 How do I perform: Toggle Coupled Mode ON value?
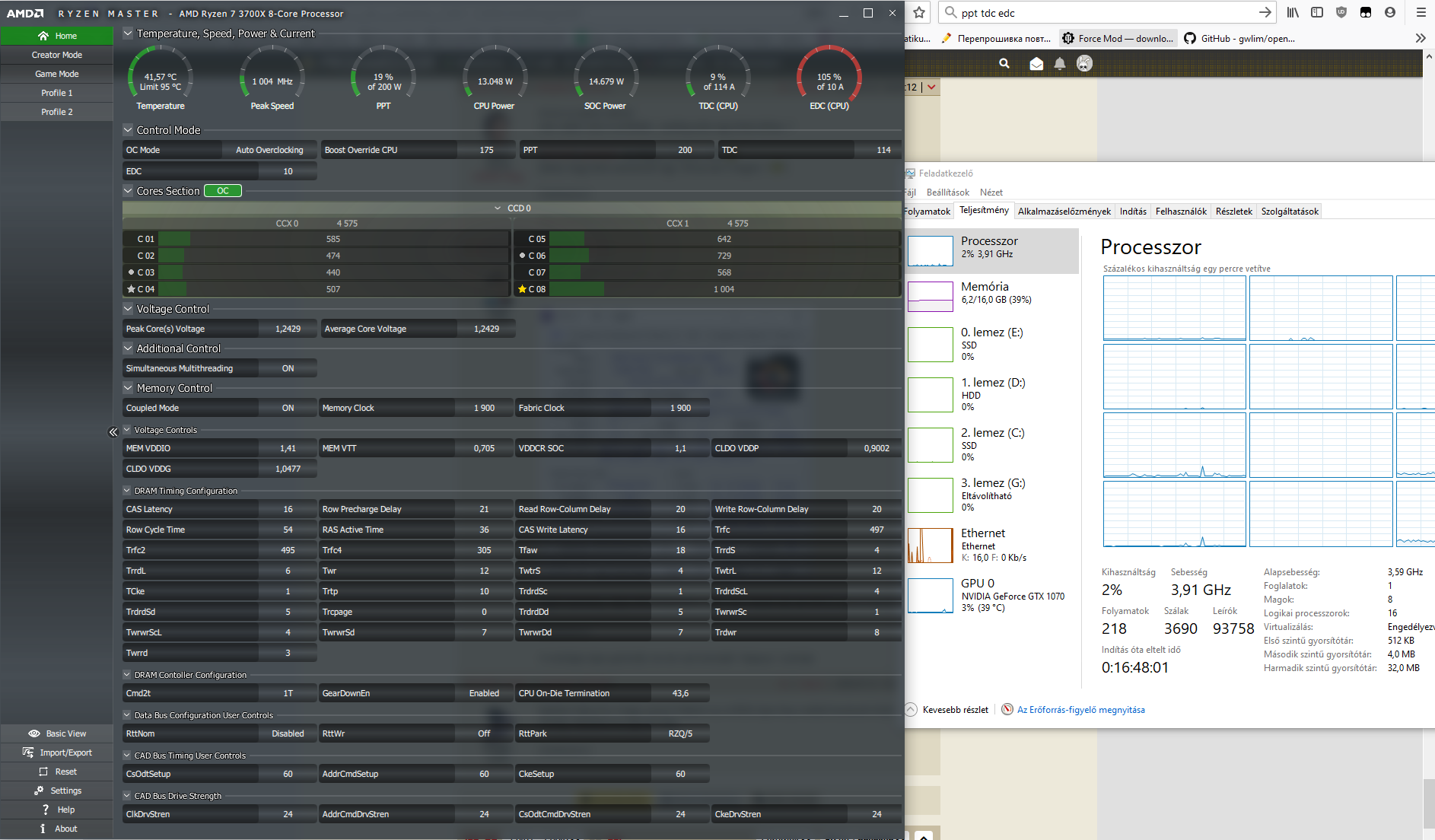[x=288, y=408]
